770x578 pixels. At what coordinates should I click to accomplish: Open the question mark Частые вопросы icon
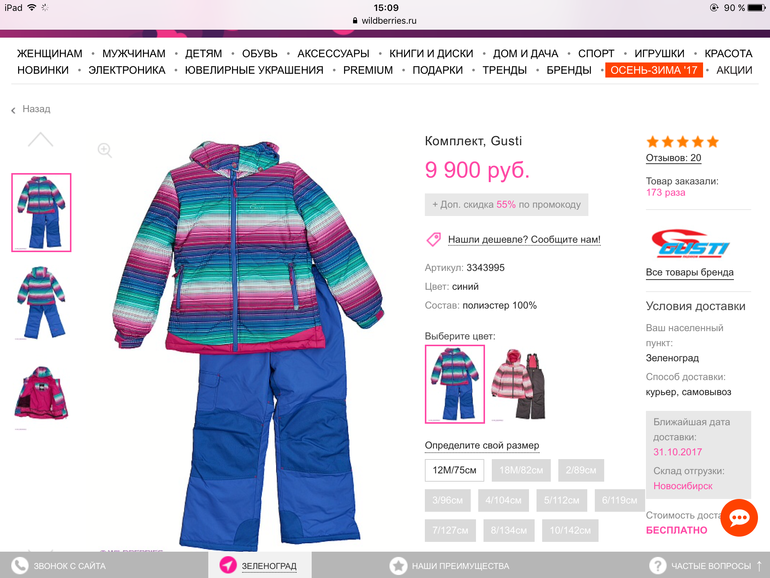coord(658,566)
